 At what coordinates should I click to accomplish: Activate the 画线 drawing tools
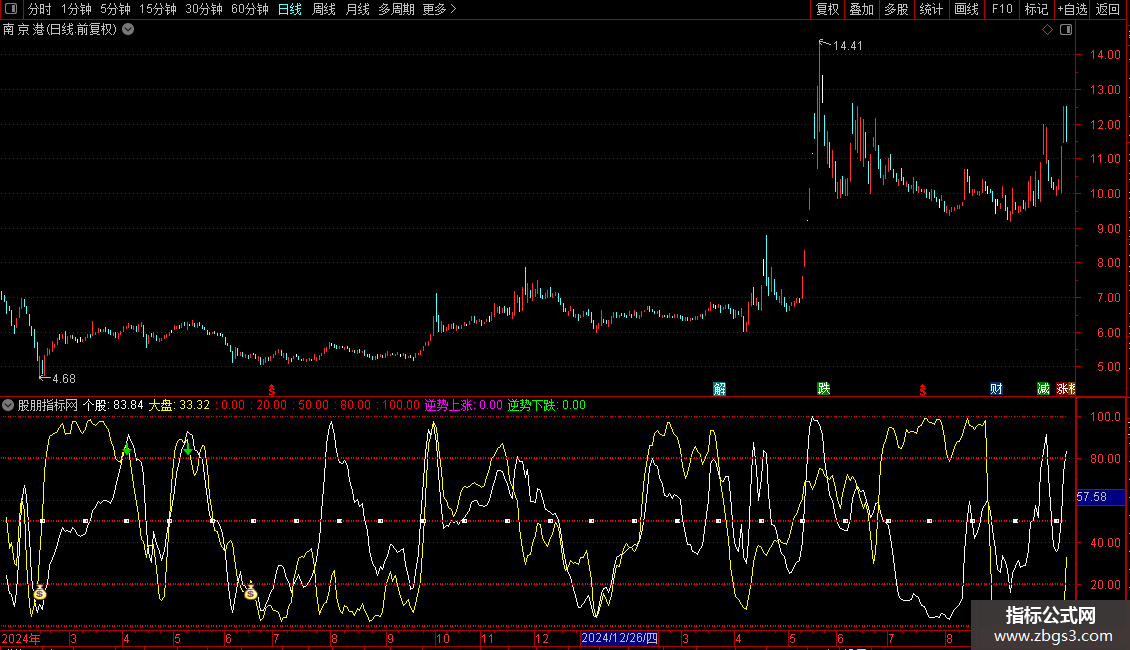coord(966,9)
